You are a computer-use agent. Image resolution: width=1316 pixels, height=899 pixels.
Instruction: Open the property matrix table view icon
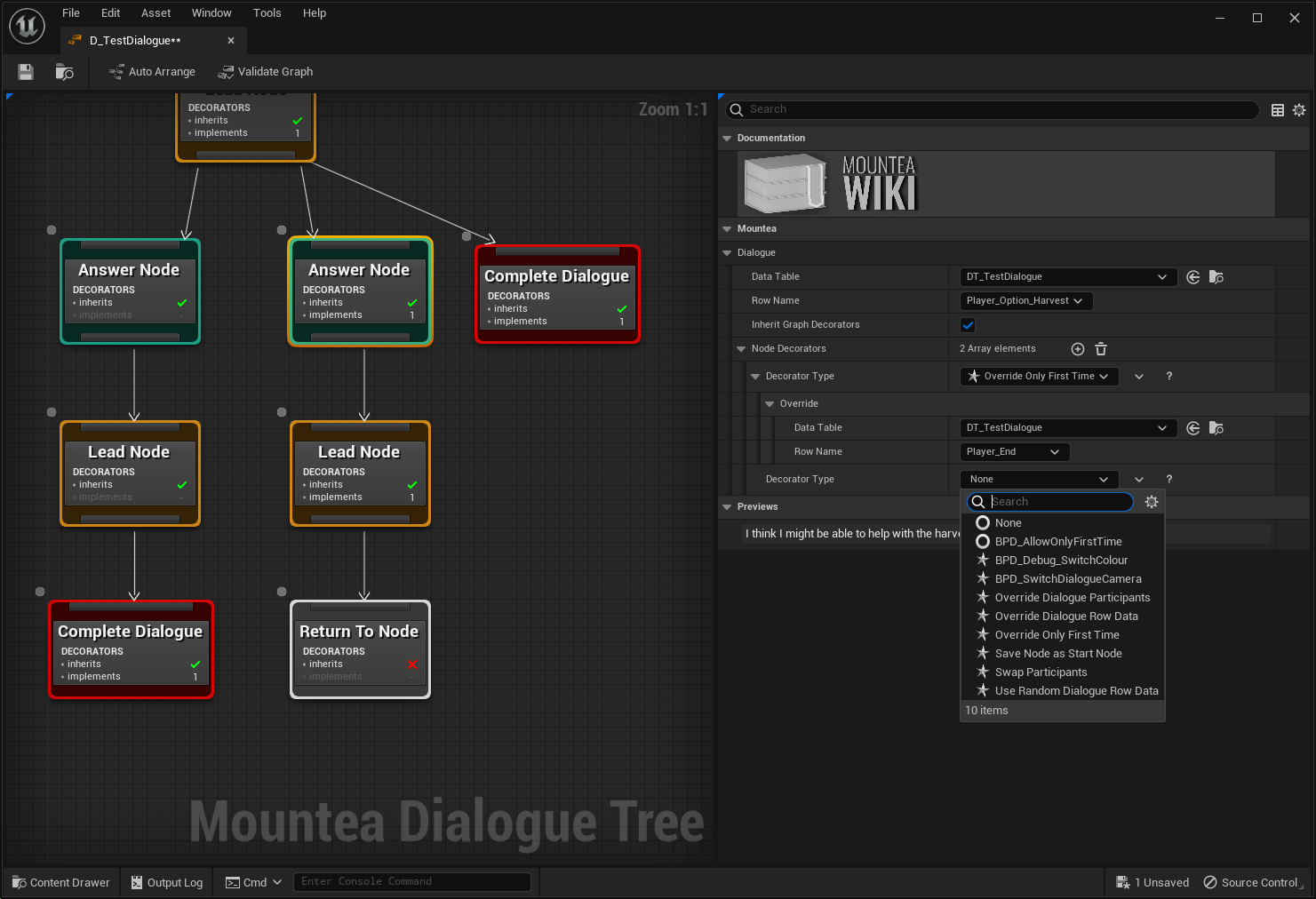pyautogui.click(x=1277, y=110)
